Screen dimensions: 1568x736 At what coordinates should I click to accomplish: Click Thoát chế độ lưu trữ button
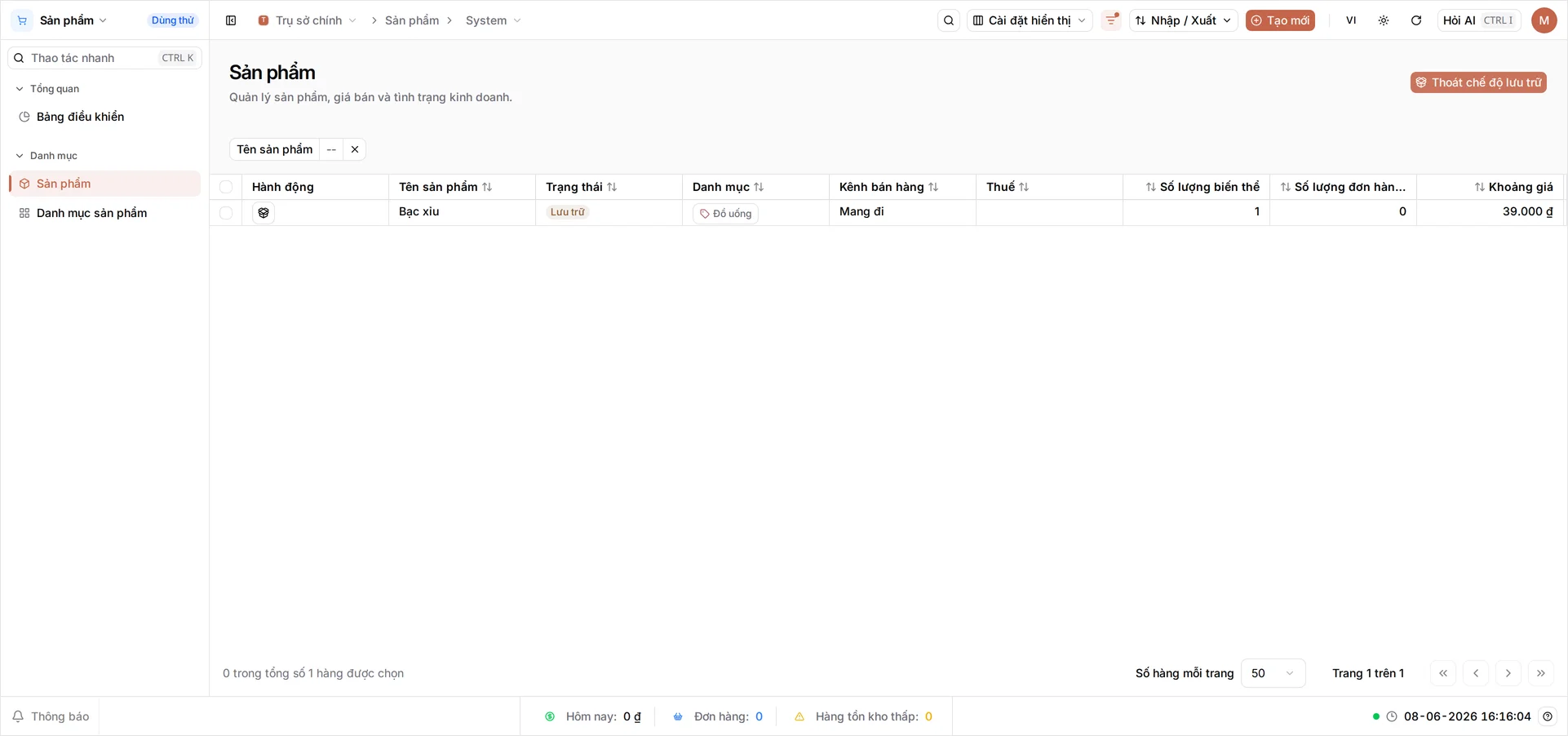1478,82
